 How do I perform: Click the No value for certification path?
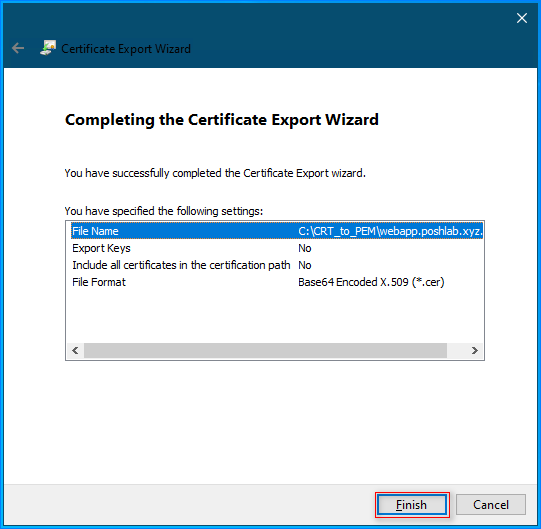point(305,265)
